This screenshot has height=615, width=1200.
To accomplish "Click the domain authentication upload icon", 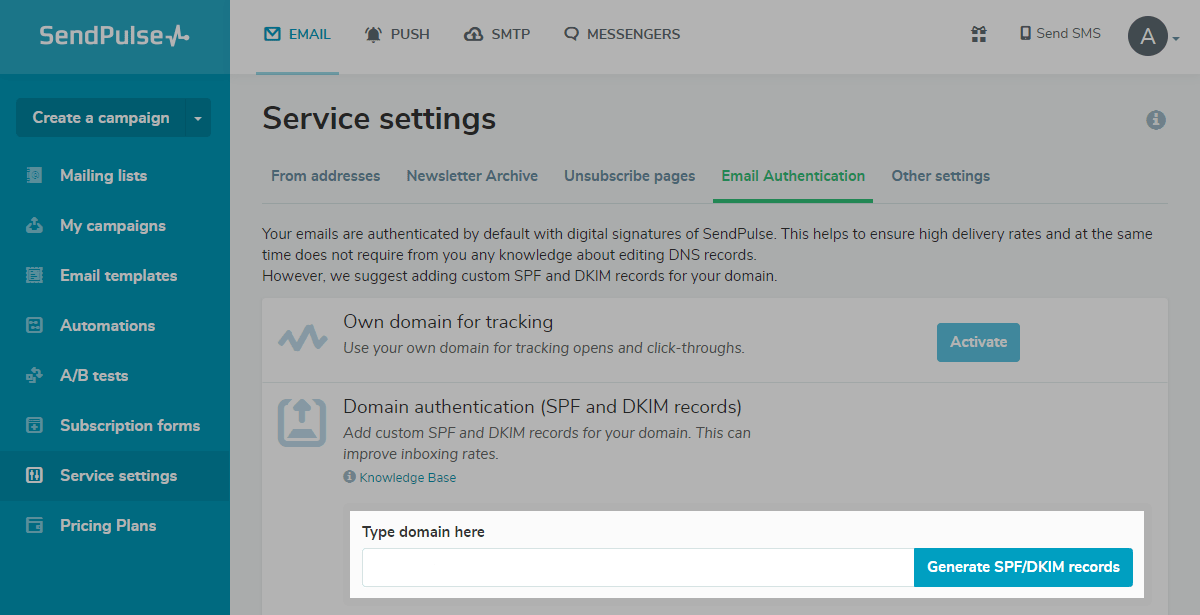I will pyautogui.click(x=302, y=422).
